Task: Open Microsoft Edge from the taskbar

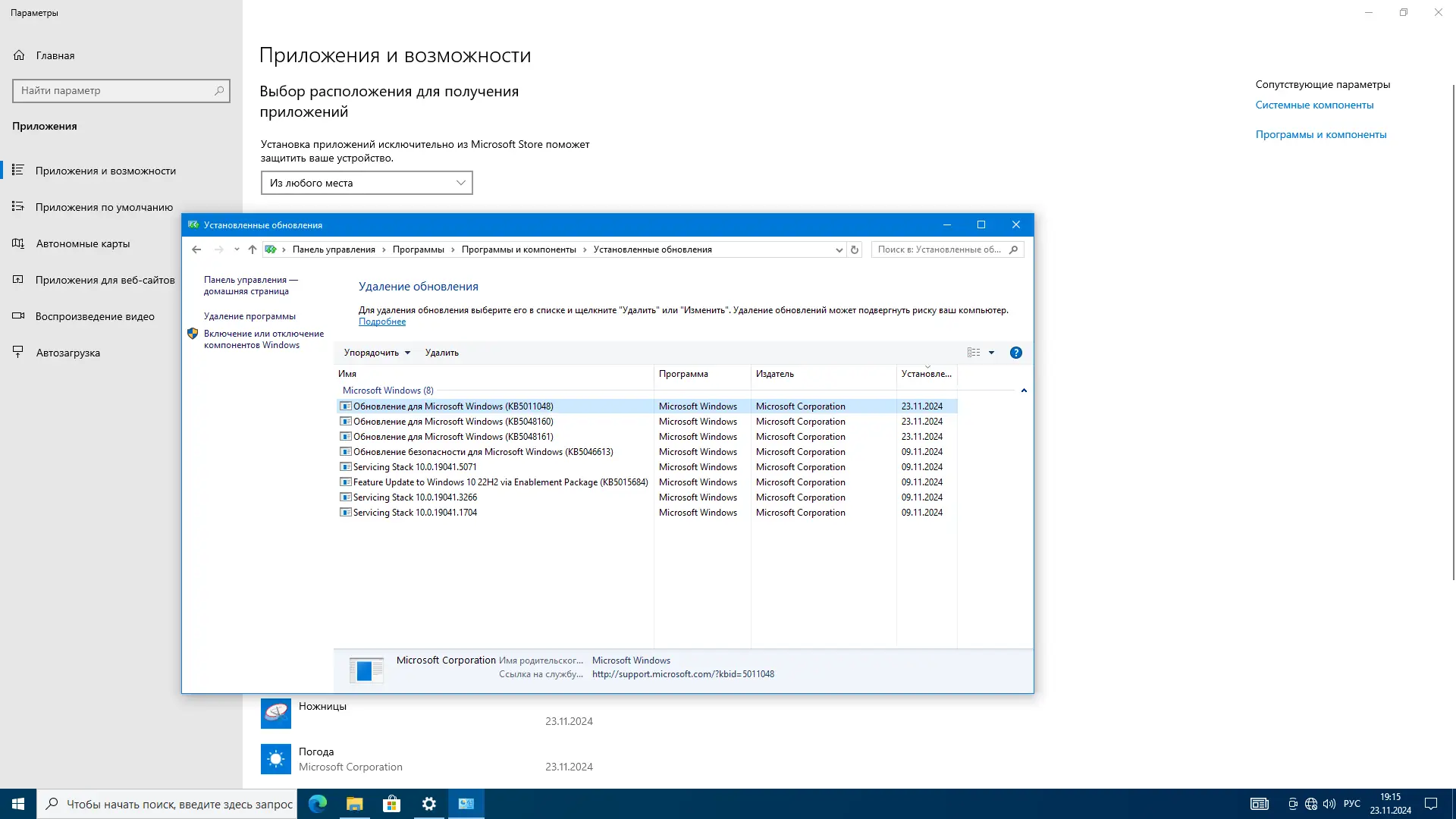Action: pos(318,804)
